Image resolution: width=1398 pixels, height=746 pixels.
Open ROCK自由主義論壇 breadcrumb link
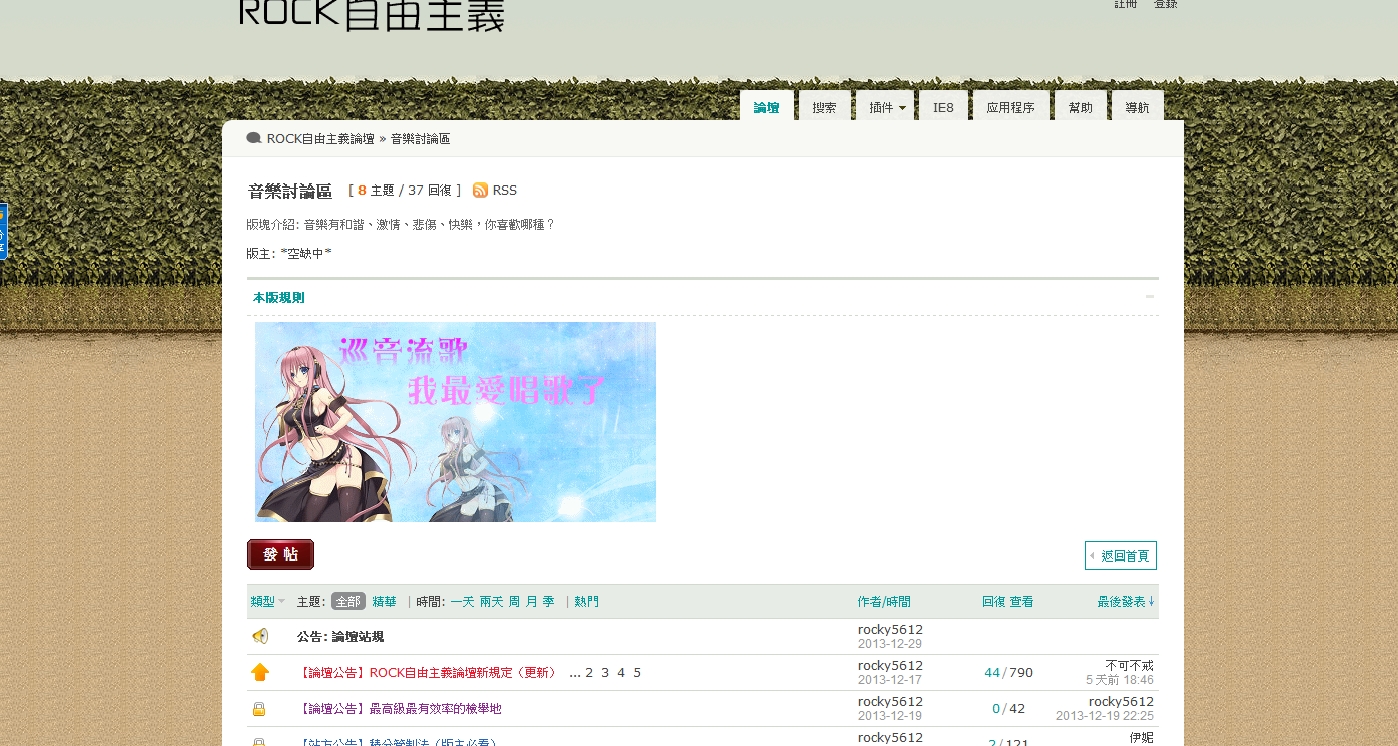coord(320,139)
